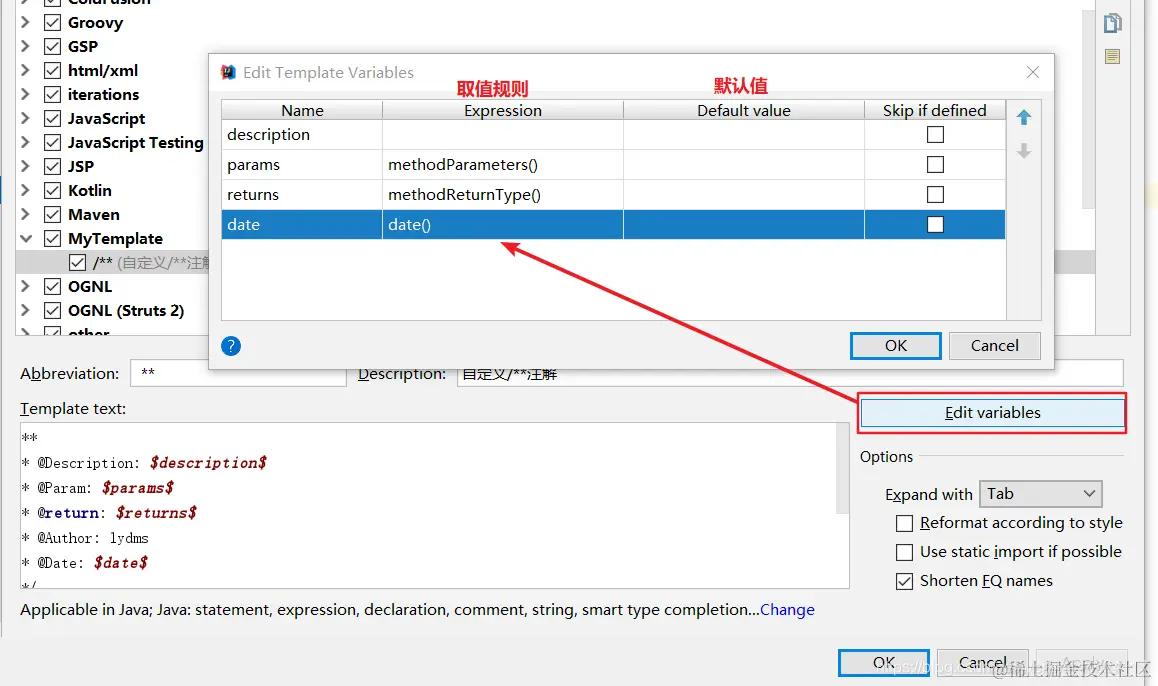Select the MyTemplate group label
1158x686 pixels.
(115, 239)
